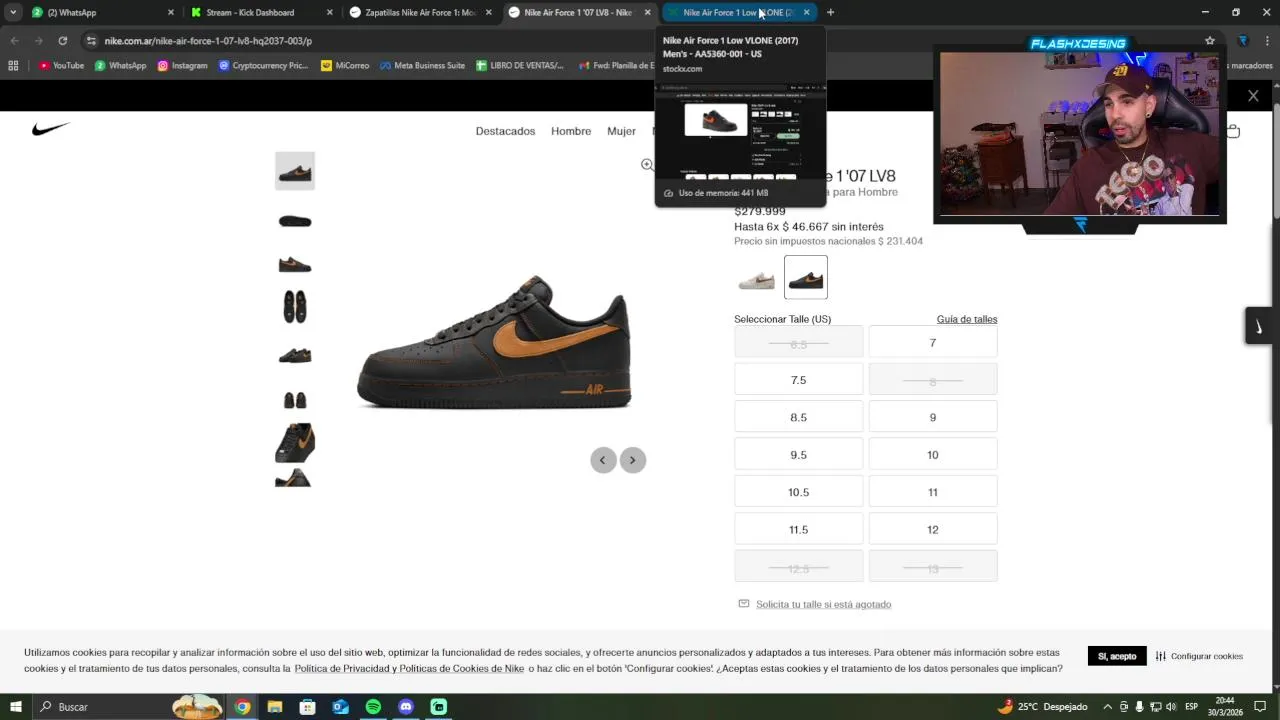Viewport: 1280px width, 720px height.
Task: Open the WhatsApp bookmark
Action: (x=120, y=66)
